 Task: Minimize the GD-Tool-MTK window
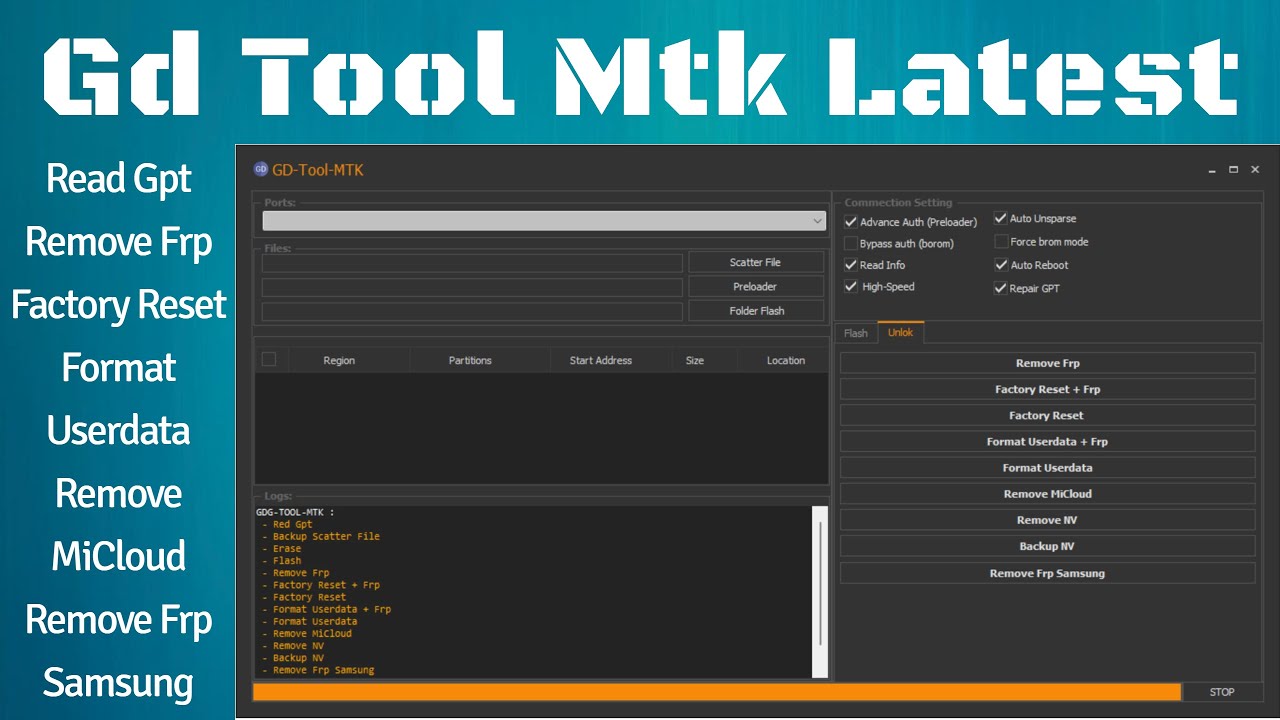click(1212, 170)
